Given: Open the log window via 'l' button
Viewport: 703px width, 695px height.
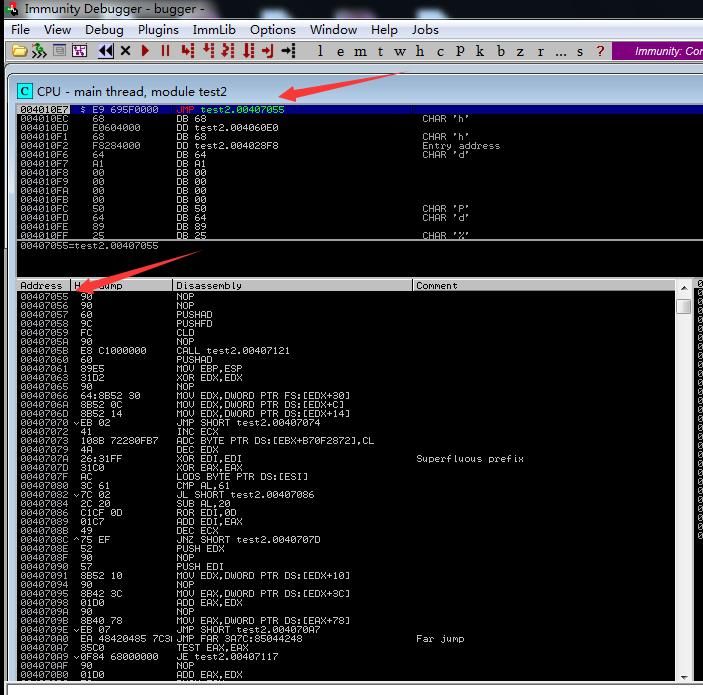Looking at the screenshot, I should [320, 51].
